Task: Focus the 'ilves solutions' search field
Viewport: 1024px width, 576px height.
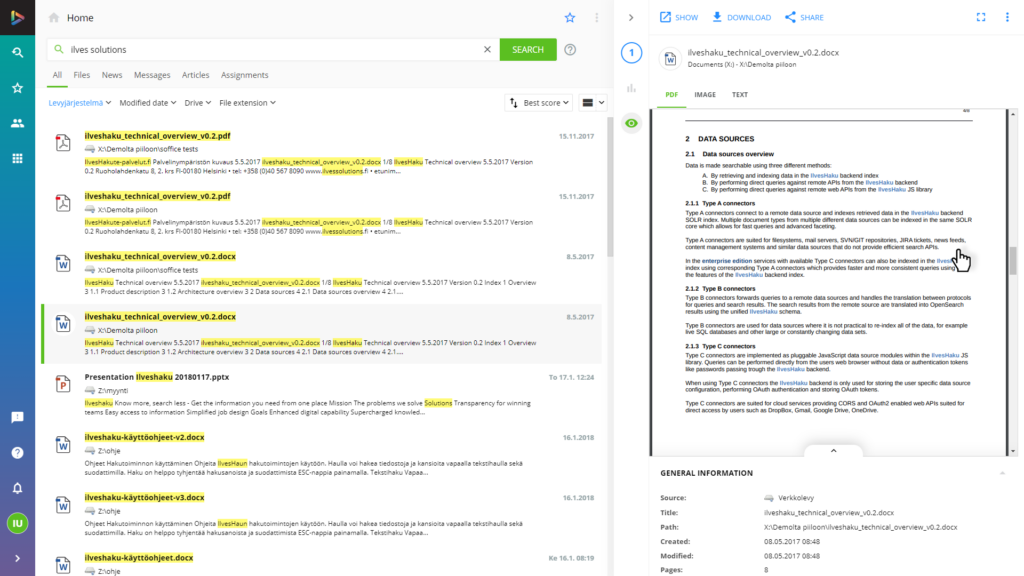Action: pos(274,50)
